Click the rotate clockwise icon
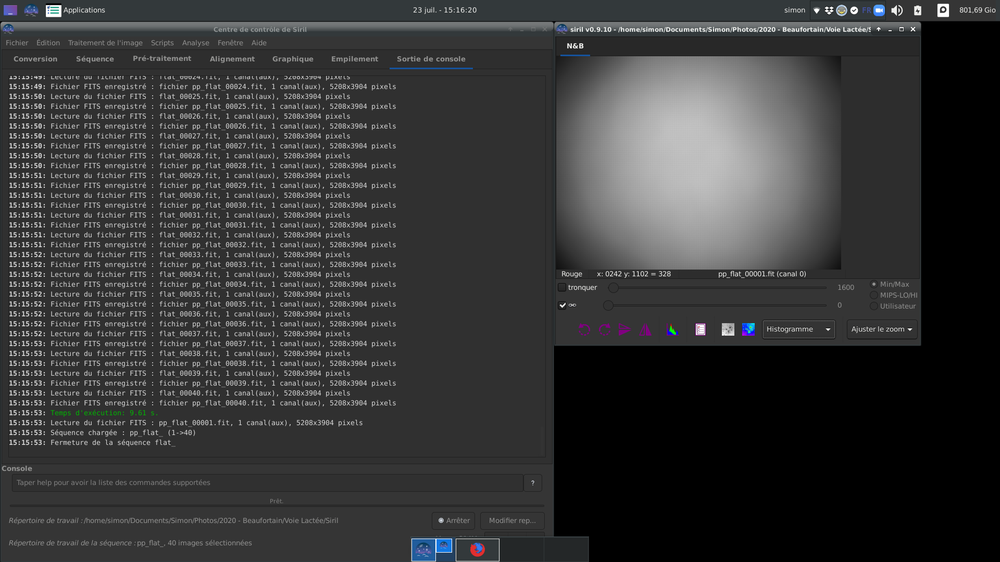Viewport: 1000px width, 562px height. 605,330
